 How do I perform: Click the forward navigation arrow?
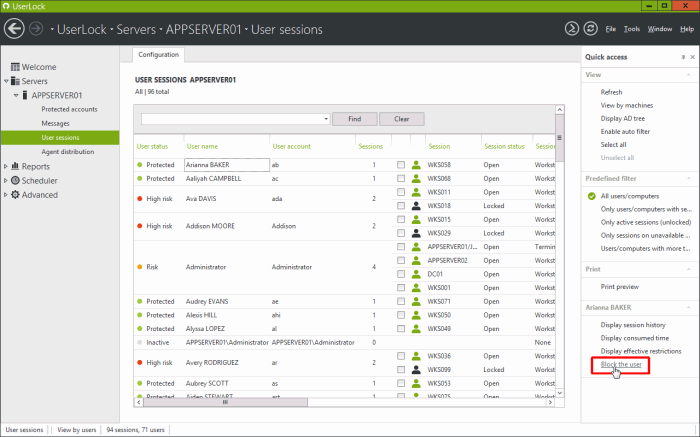(x=36, y=29)
